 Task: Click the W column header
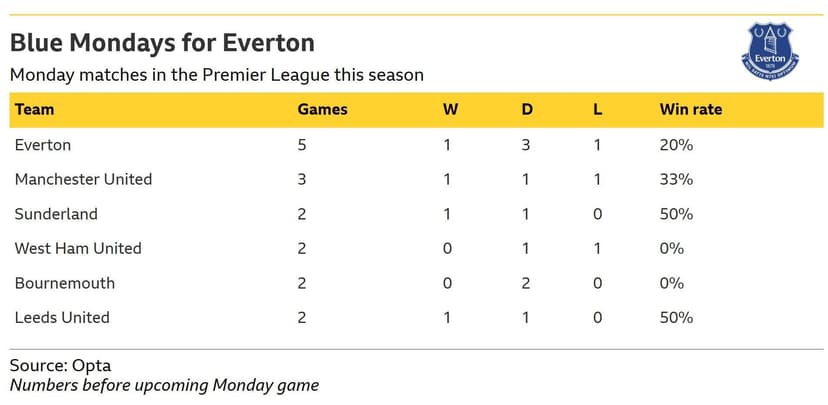pos(450,110)
